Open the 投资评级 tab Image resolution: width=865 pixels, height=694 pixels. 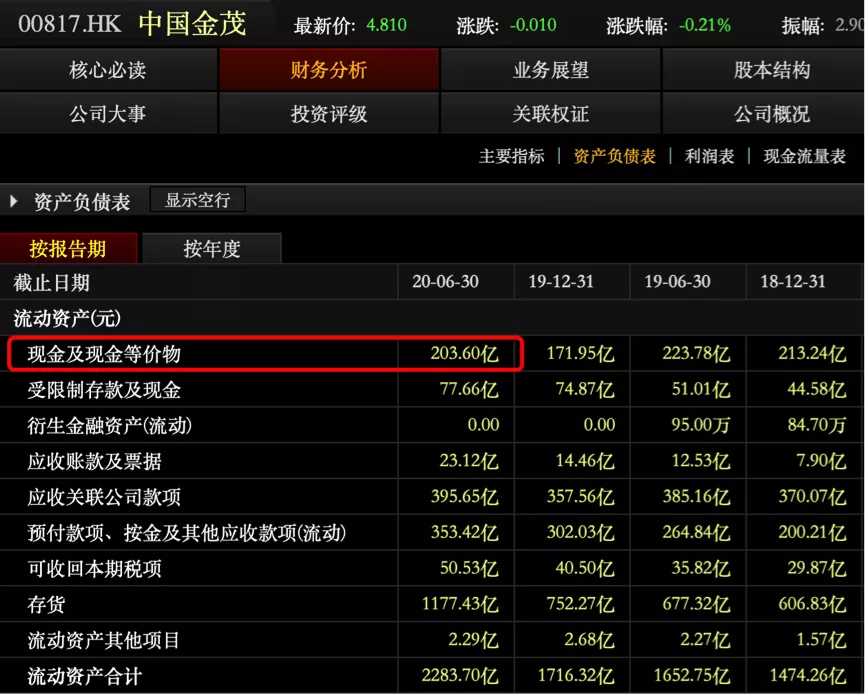329,114
